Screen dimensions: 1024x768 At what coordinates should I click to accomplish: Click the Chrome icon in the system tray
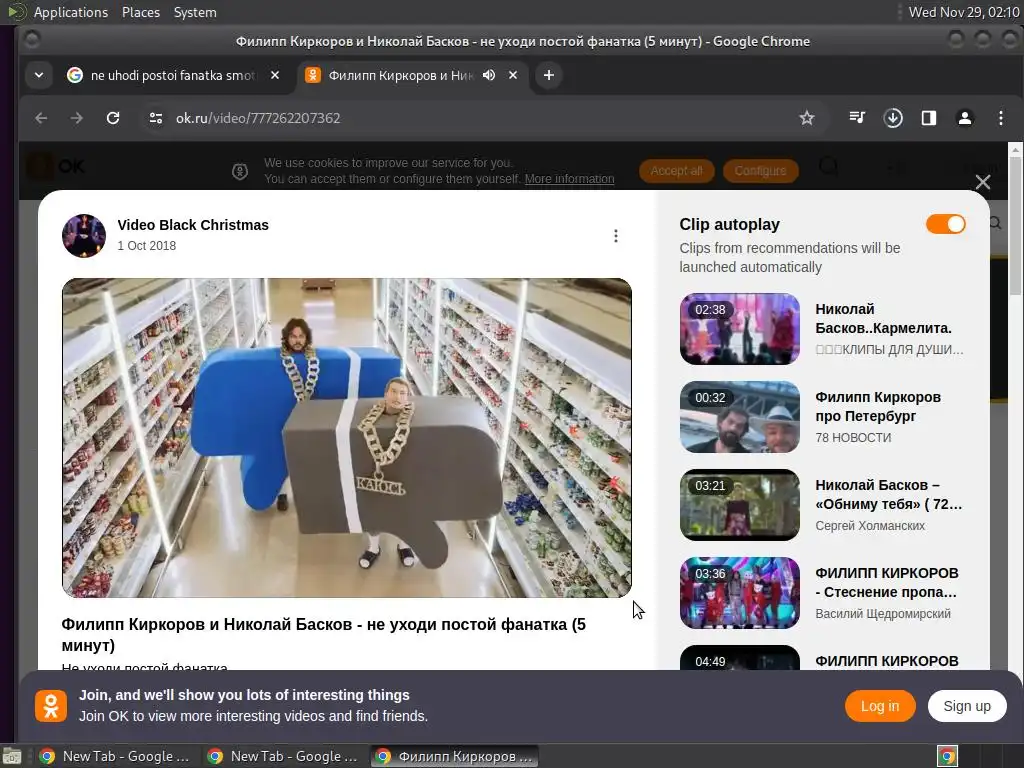947,756
